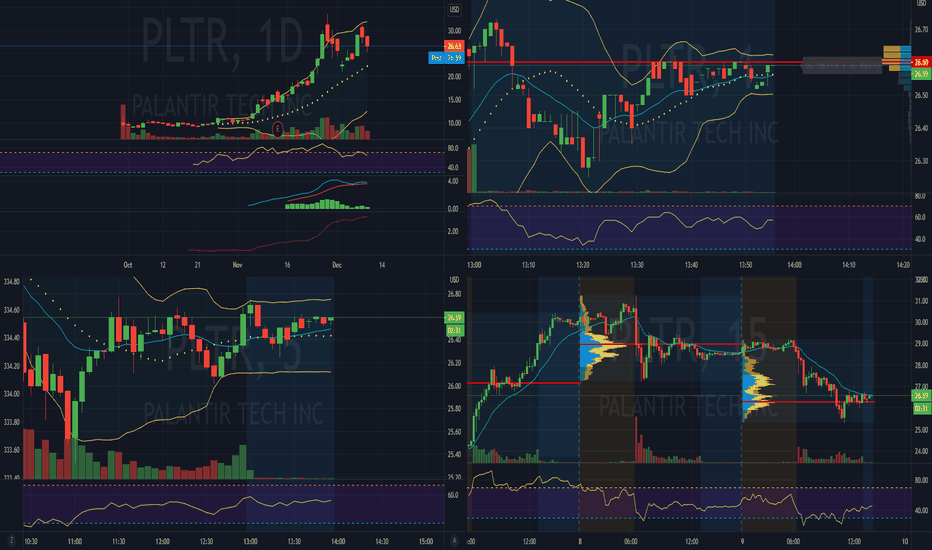Click the 'Dec' date label on daily chart

pyautogui.click(x=337, y=265)
